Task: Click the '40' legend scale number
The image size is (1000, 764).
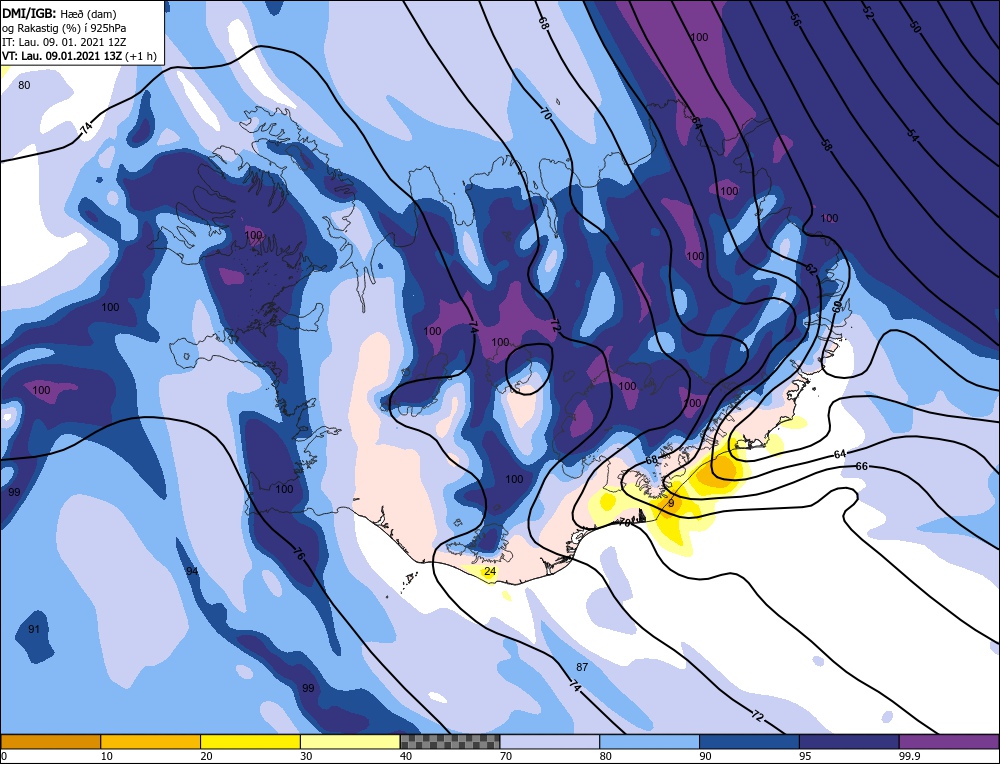Action: click(x=406, y=756)
